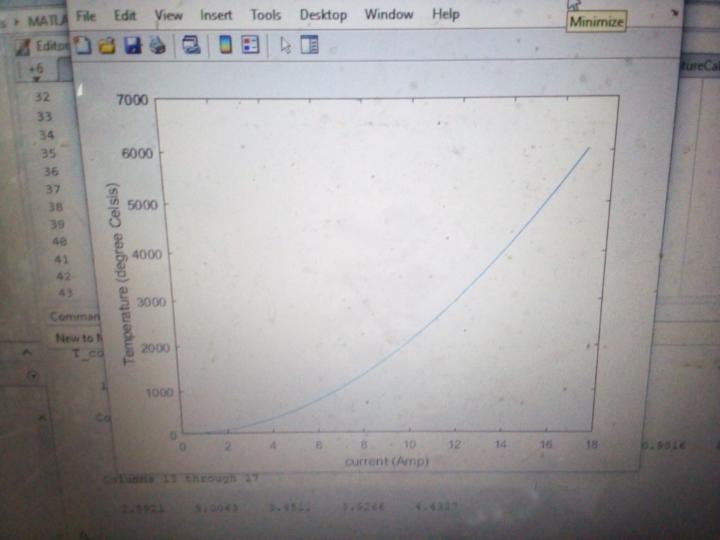Open the Tools menu
Viewport: 720px width, 540px height.
[x=265, y=15]
